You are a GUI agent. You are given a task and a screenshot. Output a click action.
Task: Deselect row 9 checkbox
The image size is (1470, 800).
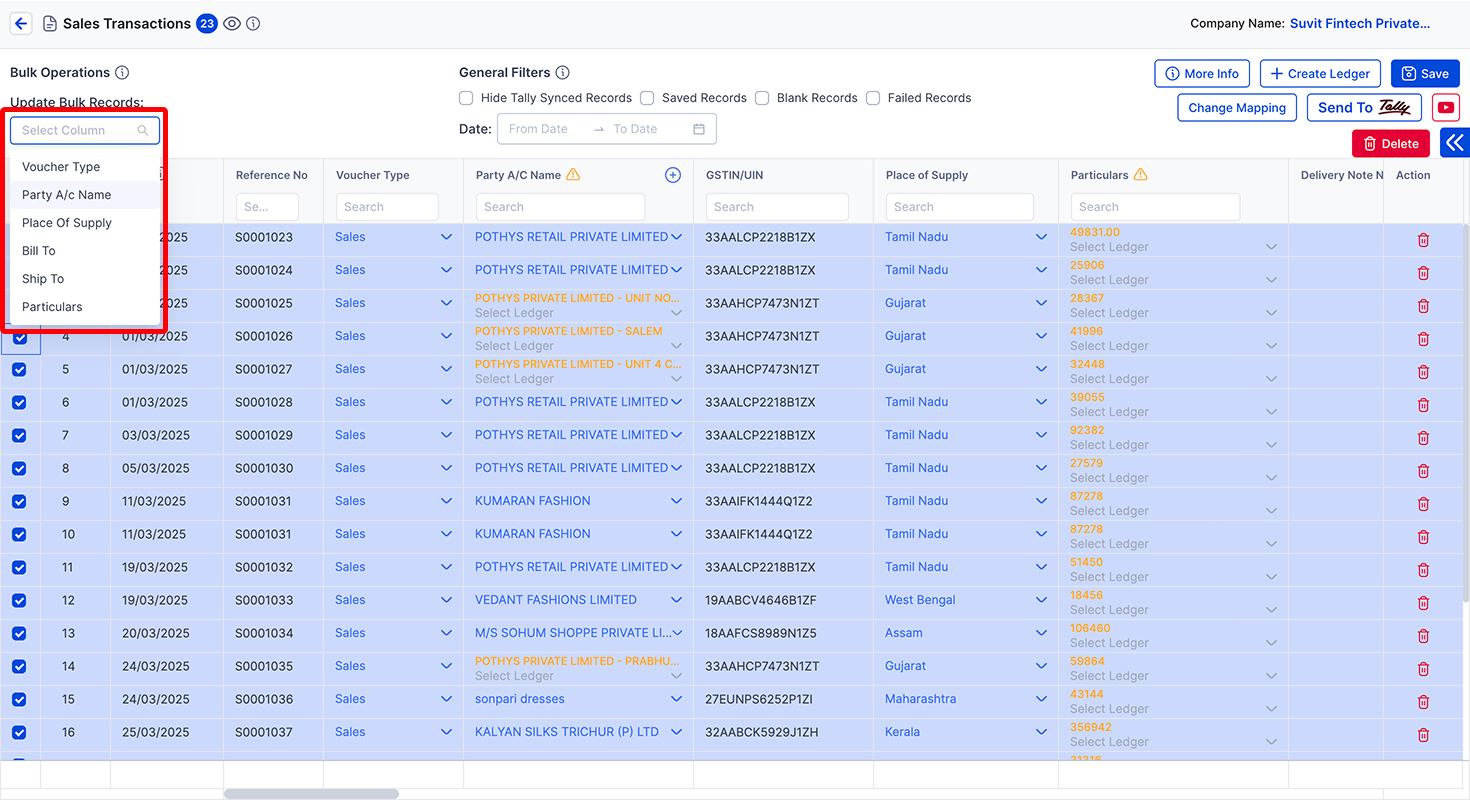[19, 502]
